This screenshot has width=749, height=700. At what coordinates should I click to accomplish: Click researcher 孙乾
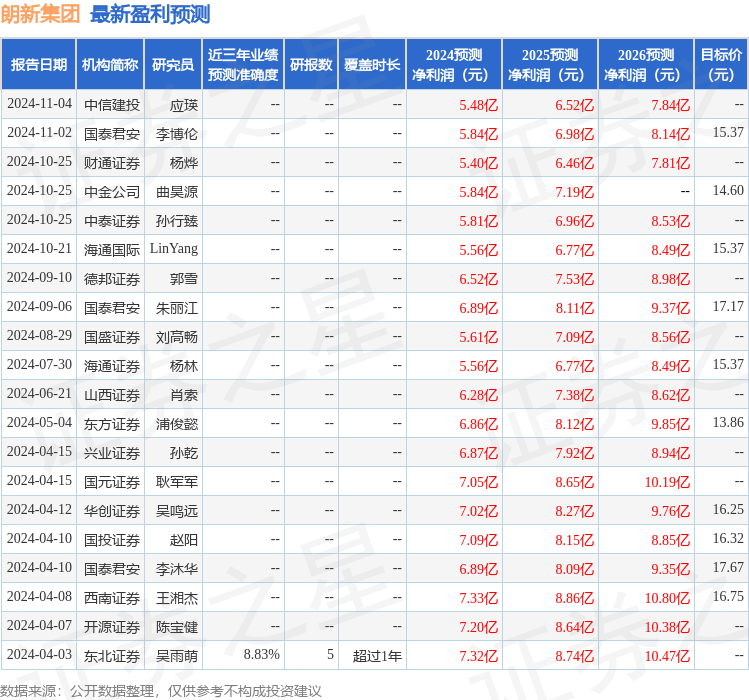point(184,453)
